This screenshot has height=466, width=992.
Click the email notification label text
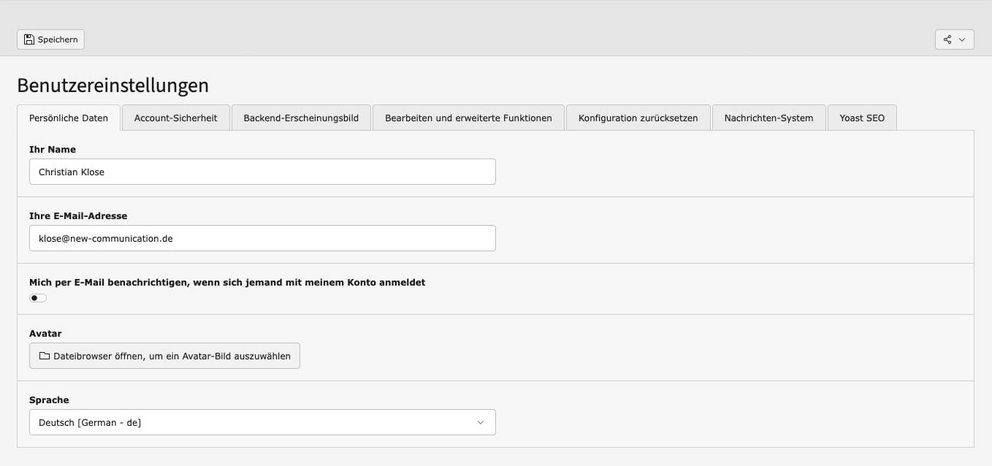tap(227, 282)
